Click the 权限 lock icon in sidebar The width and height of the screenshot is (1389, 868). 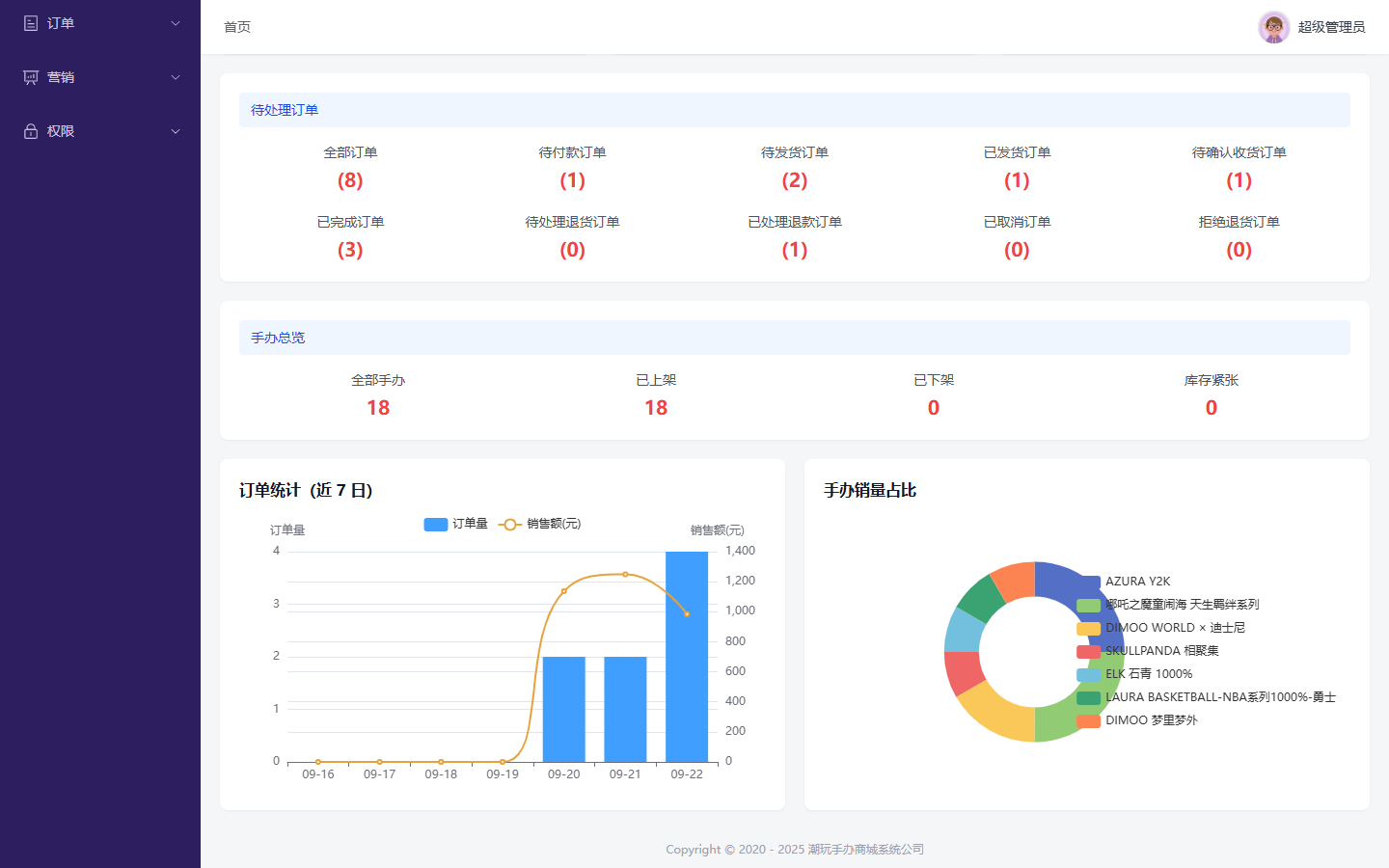(31, 131)
